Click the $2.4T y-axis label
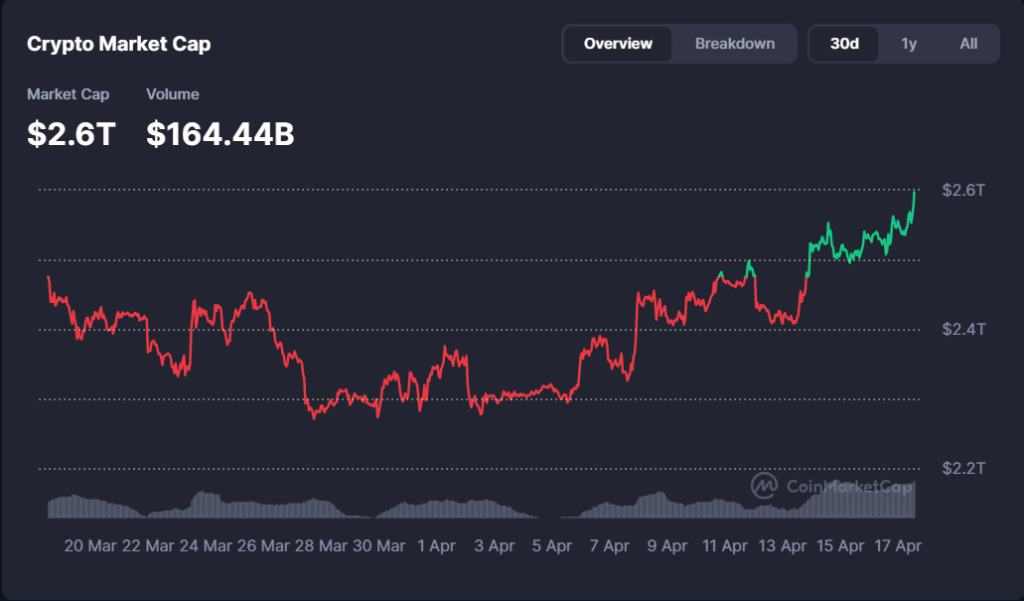This screenshot has height=601, width=1024. click(963, 329)
